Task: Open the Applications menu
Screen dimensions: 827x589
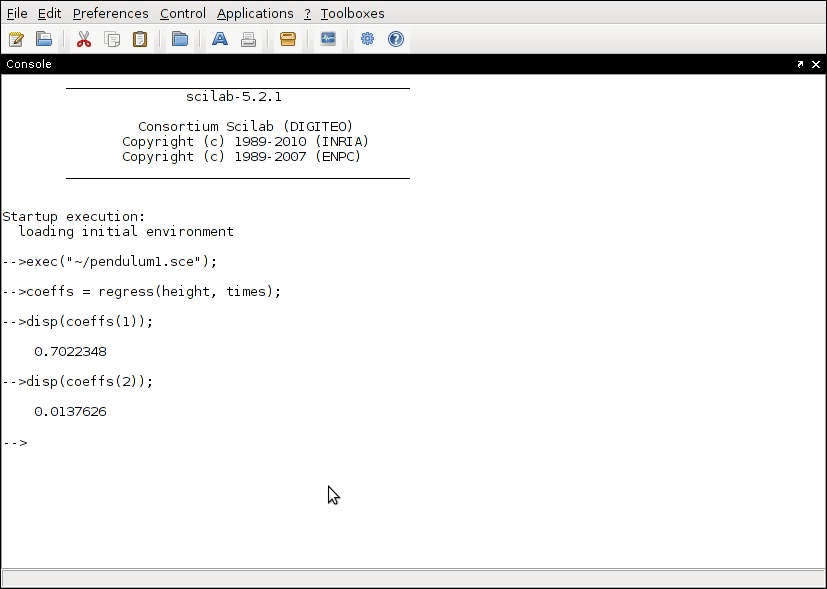Action: 255,13
